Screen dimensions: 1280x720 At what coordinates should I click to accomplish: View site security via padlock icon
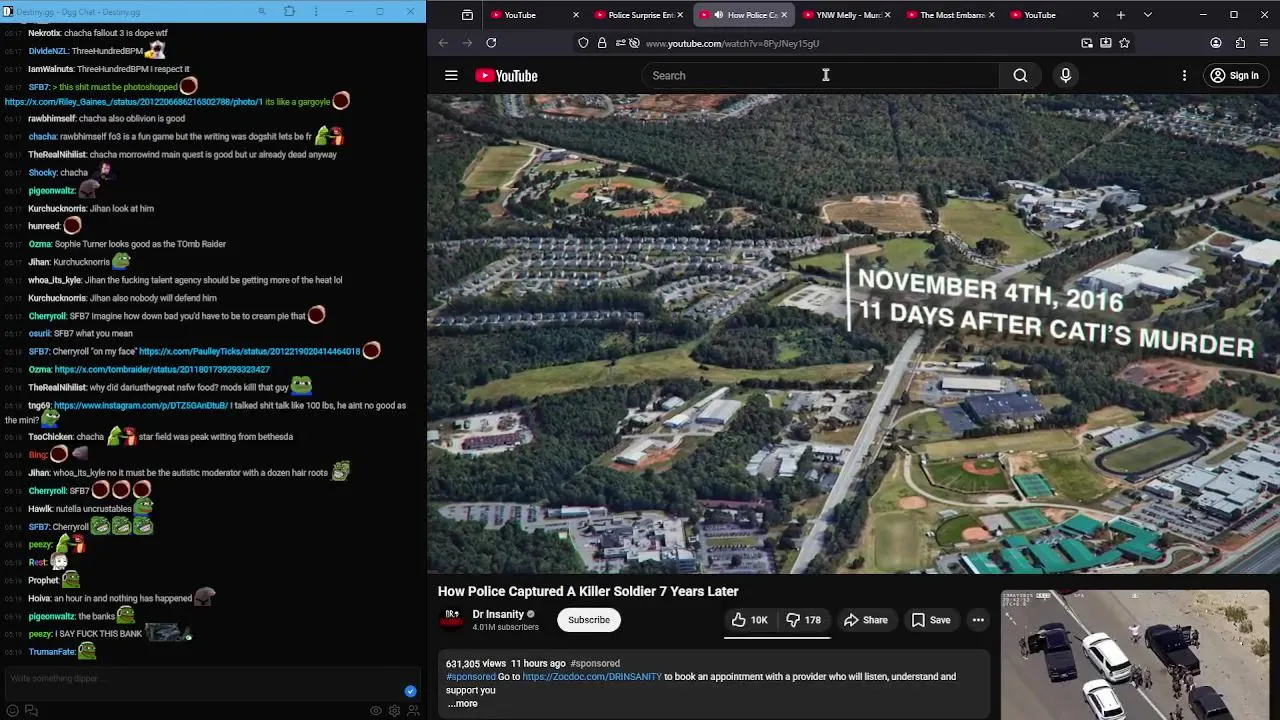[x=602, y=43]
